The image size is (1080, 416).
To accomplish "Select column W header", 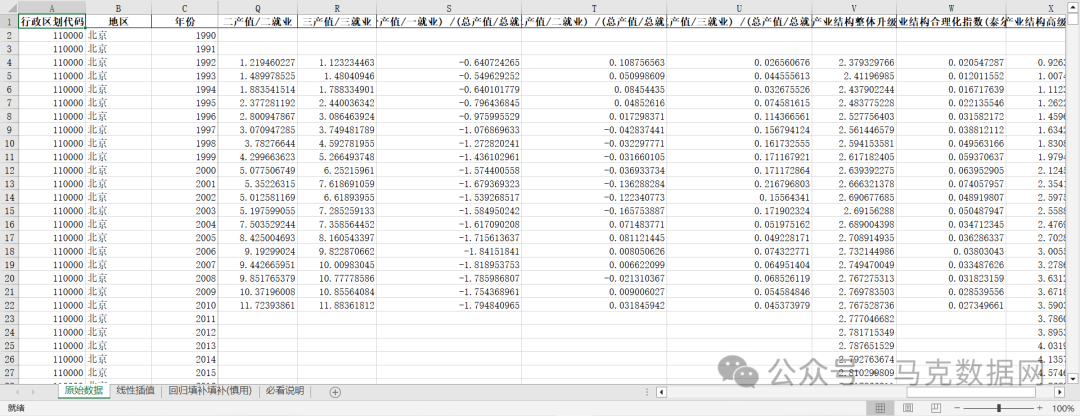I will tap(951, 8).
